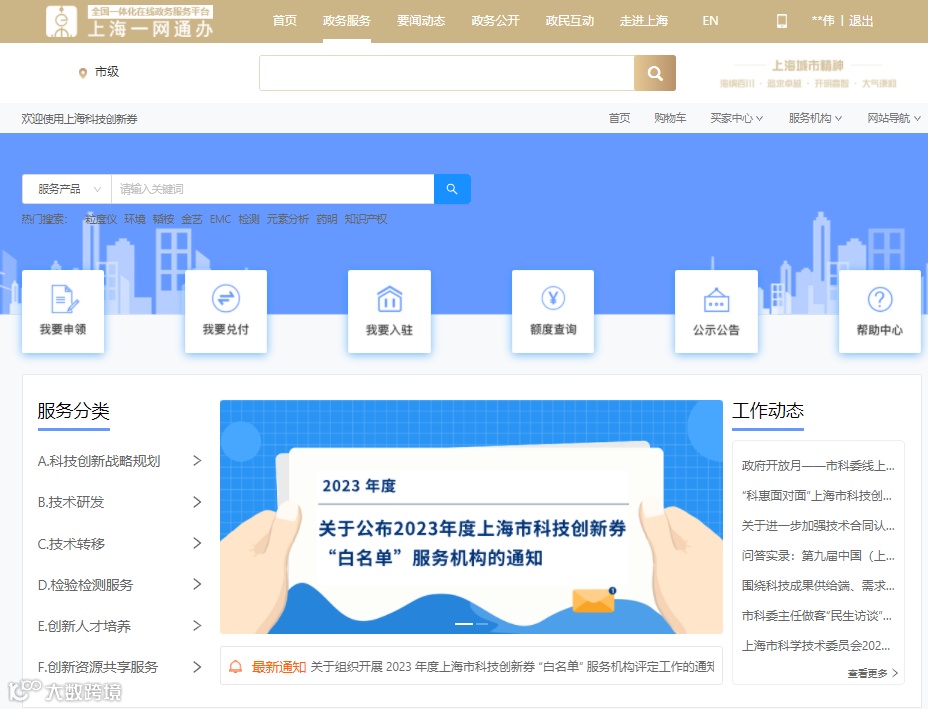This screenshot has height=709, width=928.
Task: Click the gold search magnifier button
Action: click(655, 73)
